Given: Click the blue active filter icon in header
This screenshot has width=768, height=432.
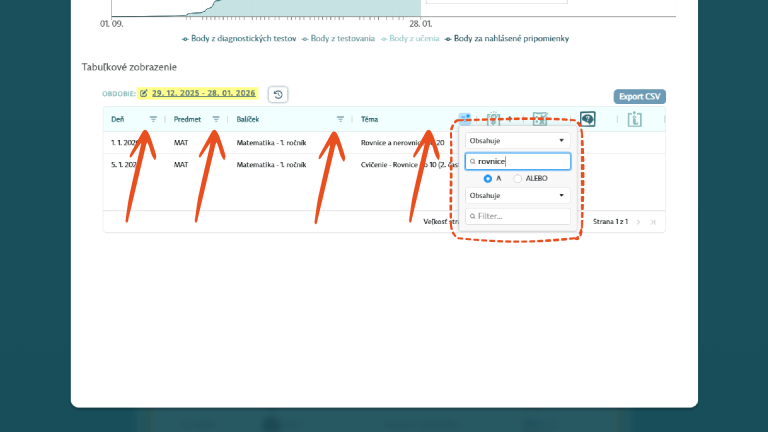Looking at the screenshot, I should 465,119.
